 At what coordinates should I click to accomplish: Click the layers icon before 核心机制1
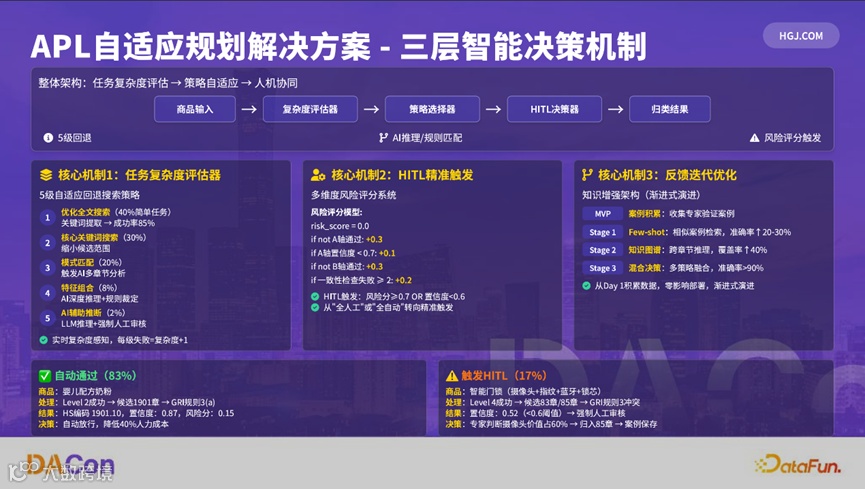click(x=46, y=175)
